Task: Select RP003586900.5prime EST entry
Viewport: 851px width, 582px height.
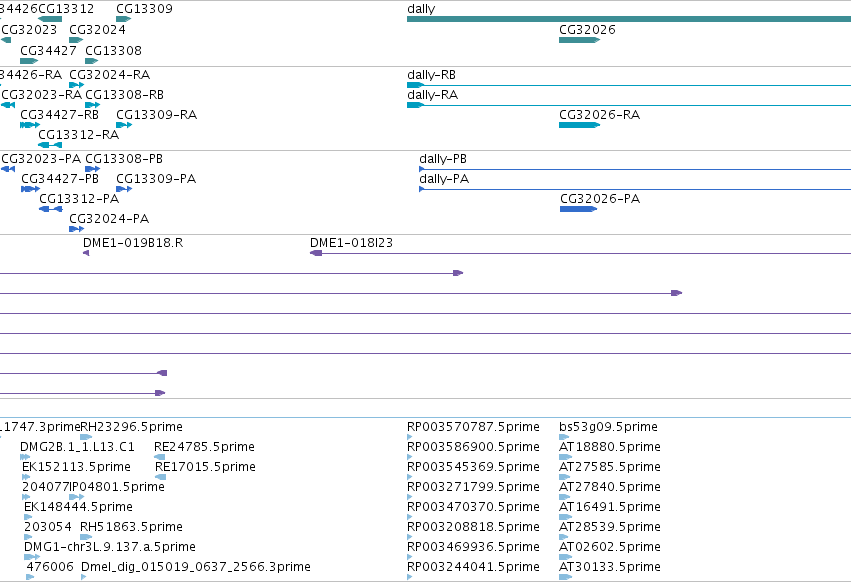Action: coord(473,447)
